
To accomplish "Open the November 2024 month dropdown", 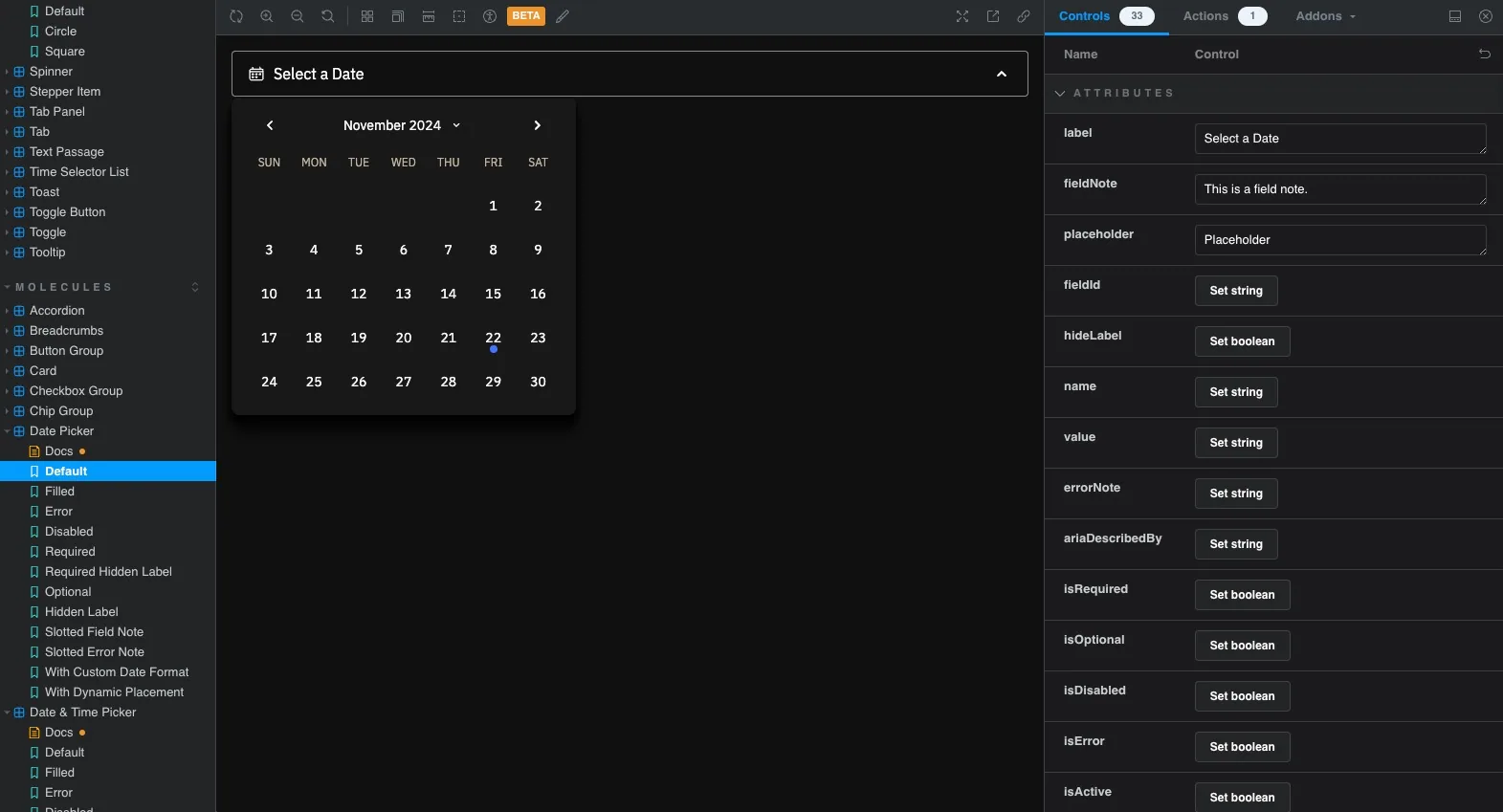I will [402, 125].
